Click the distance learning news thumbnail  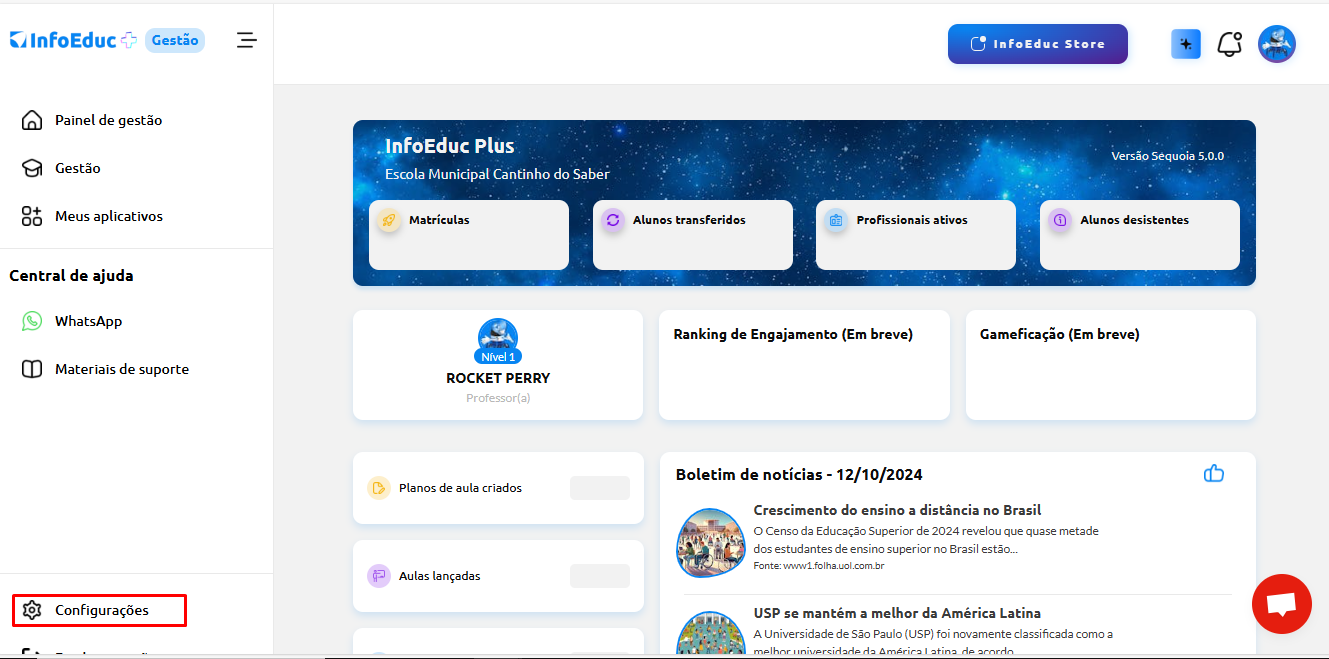[x=711, y=543]
